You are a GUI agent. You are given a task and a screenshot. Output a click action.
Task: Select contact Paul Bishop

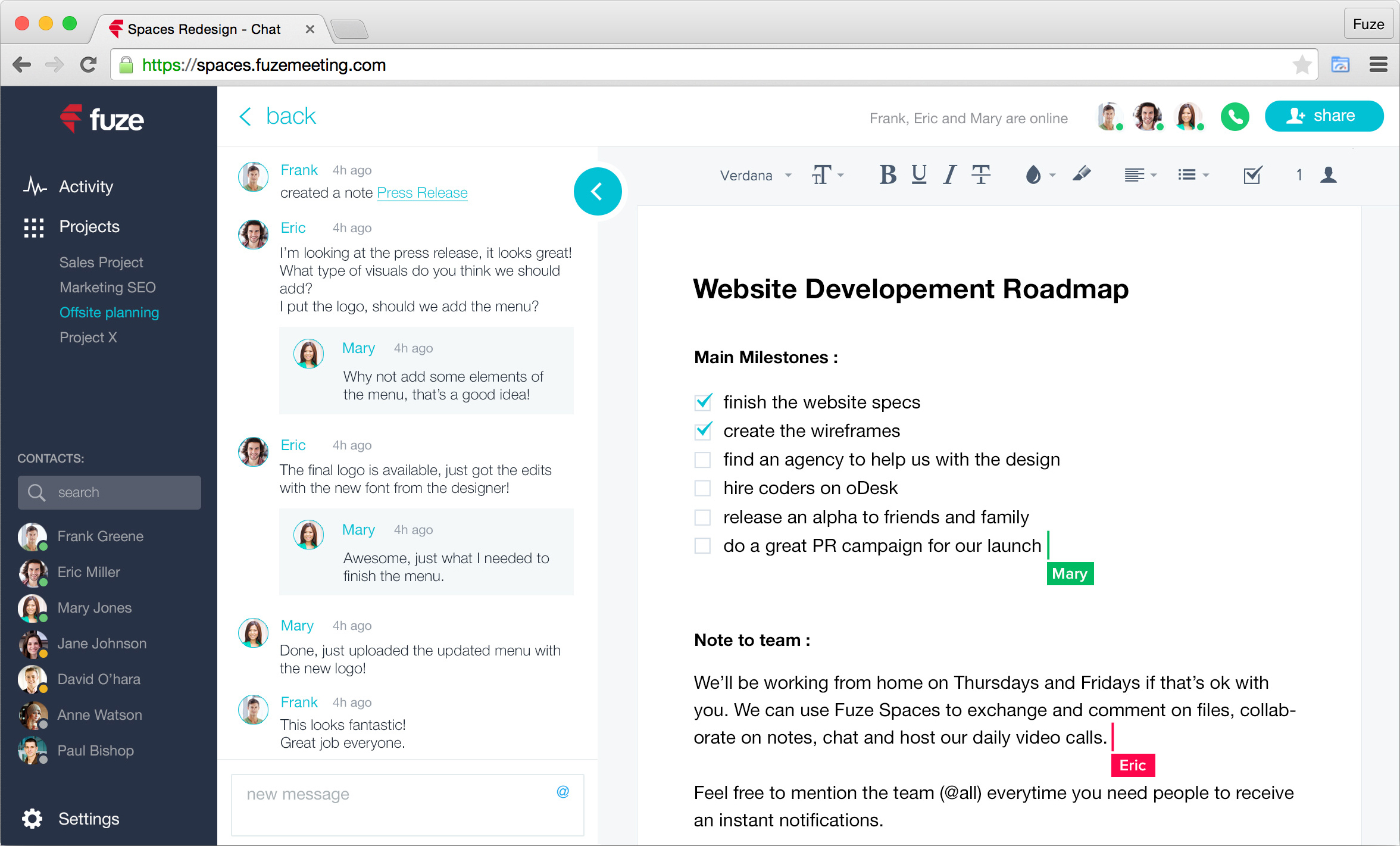click(76, 751)
